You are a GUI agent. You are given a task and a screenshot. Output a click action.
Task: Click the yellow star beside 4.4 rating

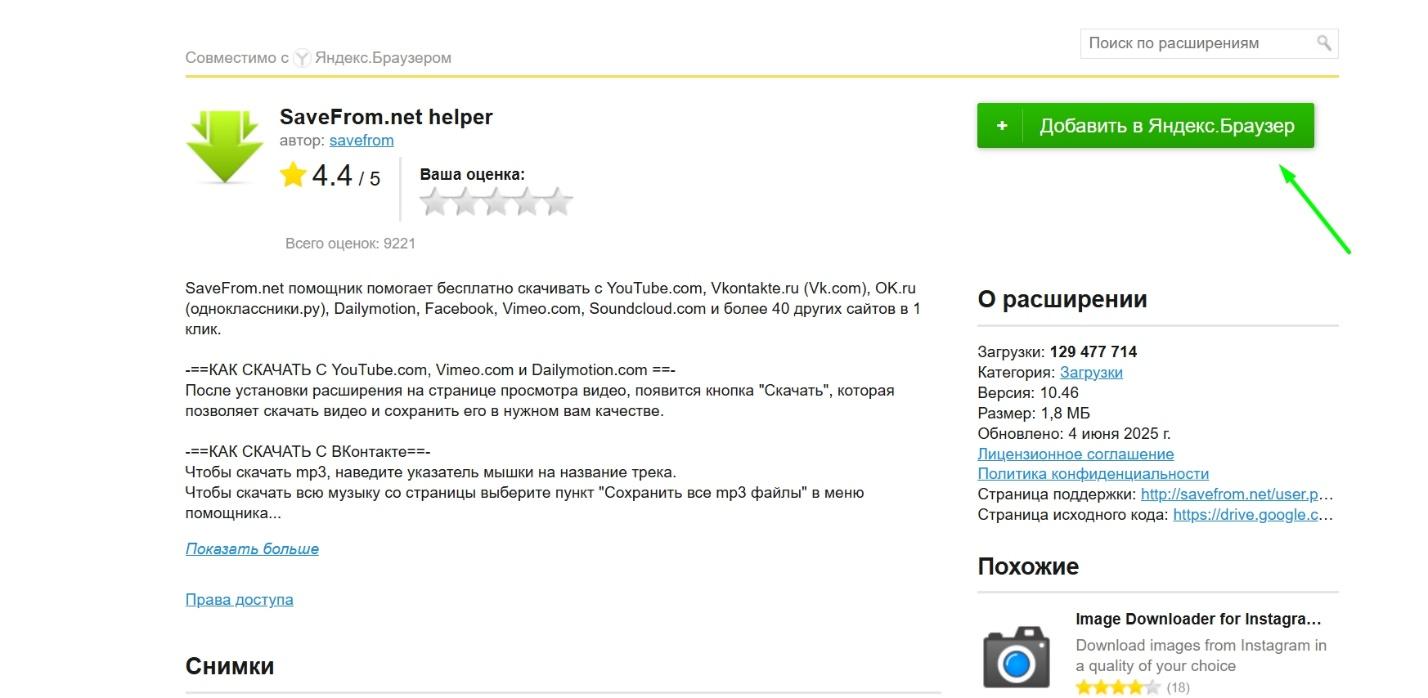click(293, 176)
